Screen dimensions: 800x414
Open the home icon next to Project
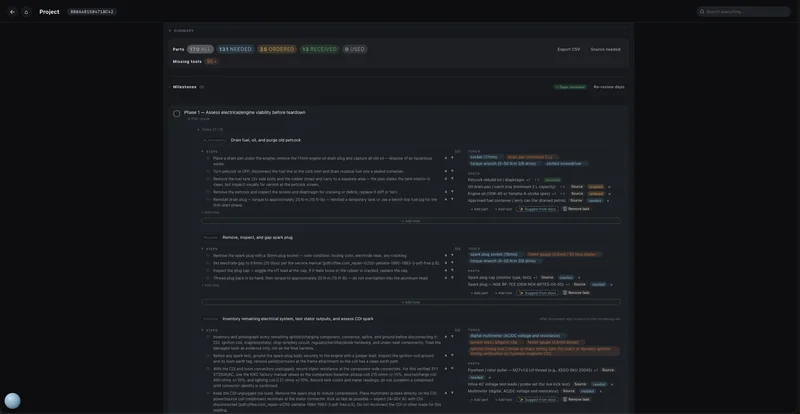27,12
